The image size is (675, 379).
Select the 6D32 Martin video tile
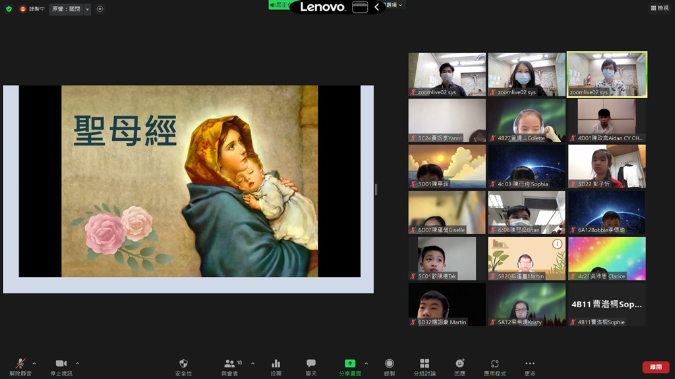coord(447,304)
